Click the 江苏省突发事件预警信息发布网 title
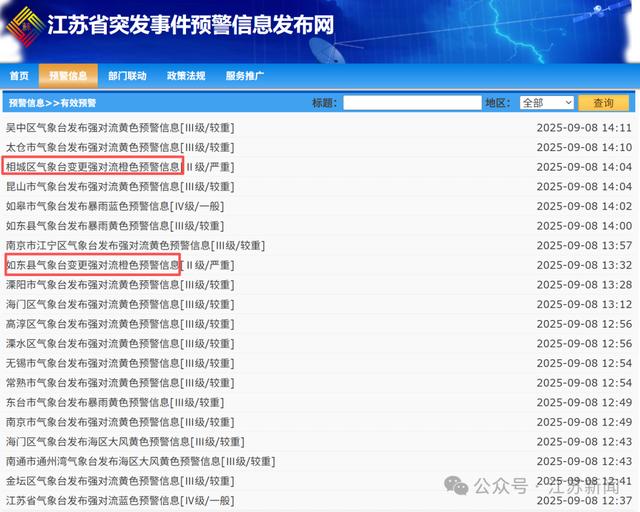 pos(191,25)
